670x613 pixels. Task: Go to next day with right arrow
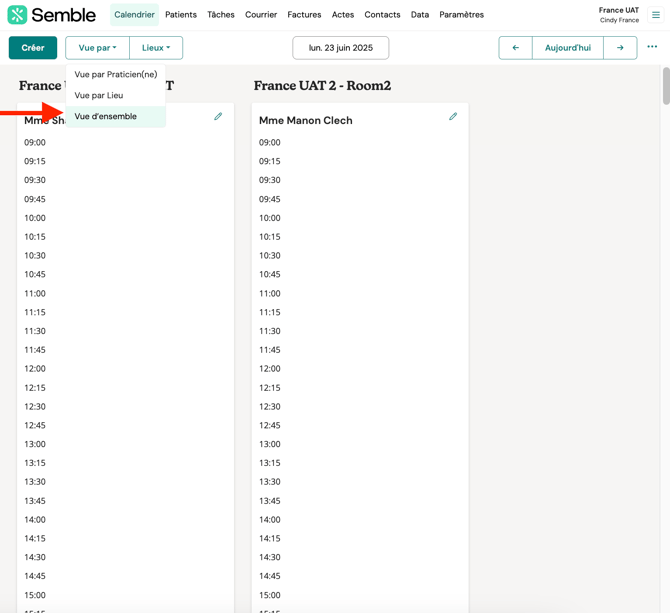pyautogui.click(x=620, y=48)
